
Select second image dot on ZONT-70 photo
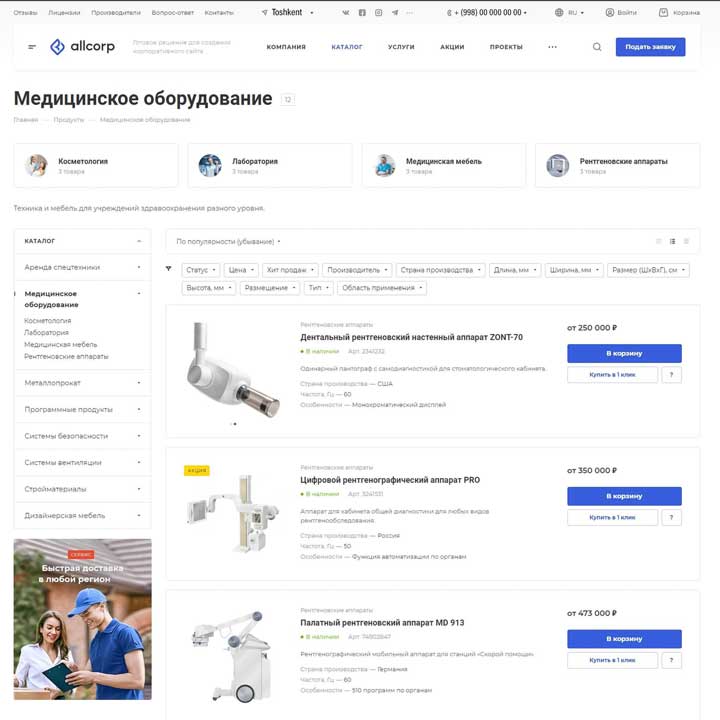(x=235, y=424)
